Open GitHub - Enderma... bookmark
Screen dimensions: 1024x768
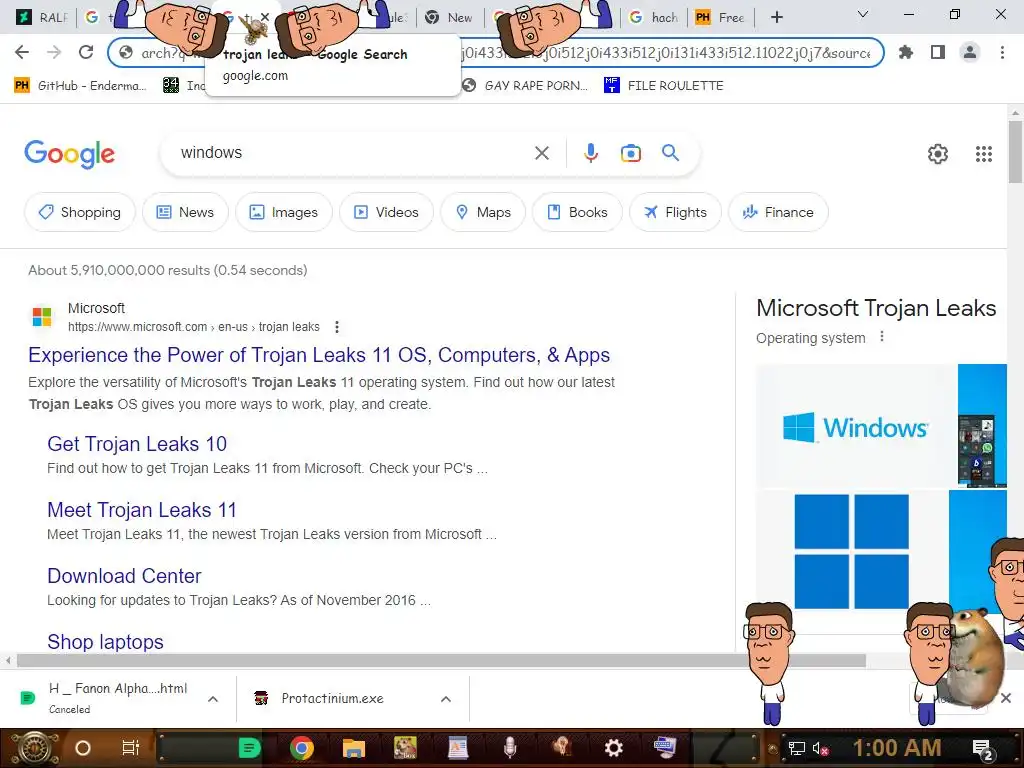(x=80, y=86)
